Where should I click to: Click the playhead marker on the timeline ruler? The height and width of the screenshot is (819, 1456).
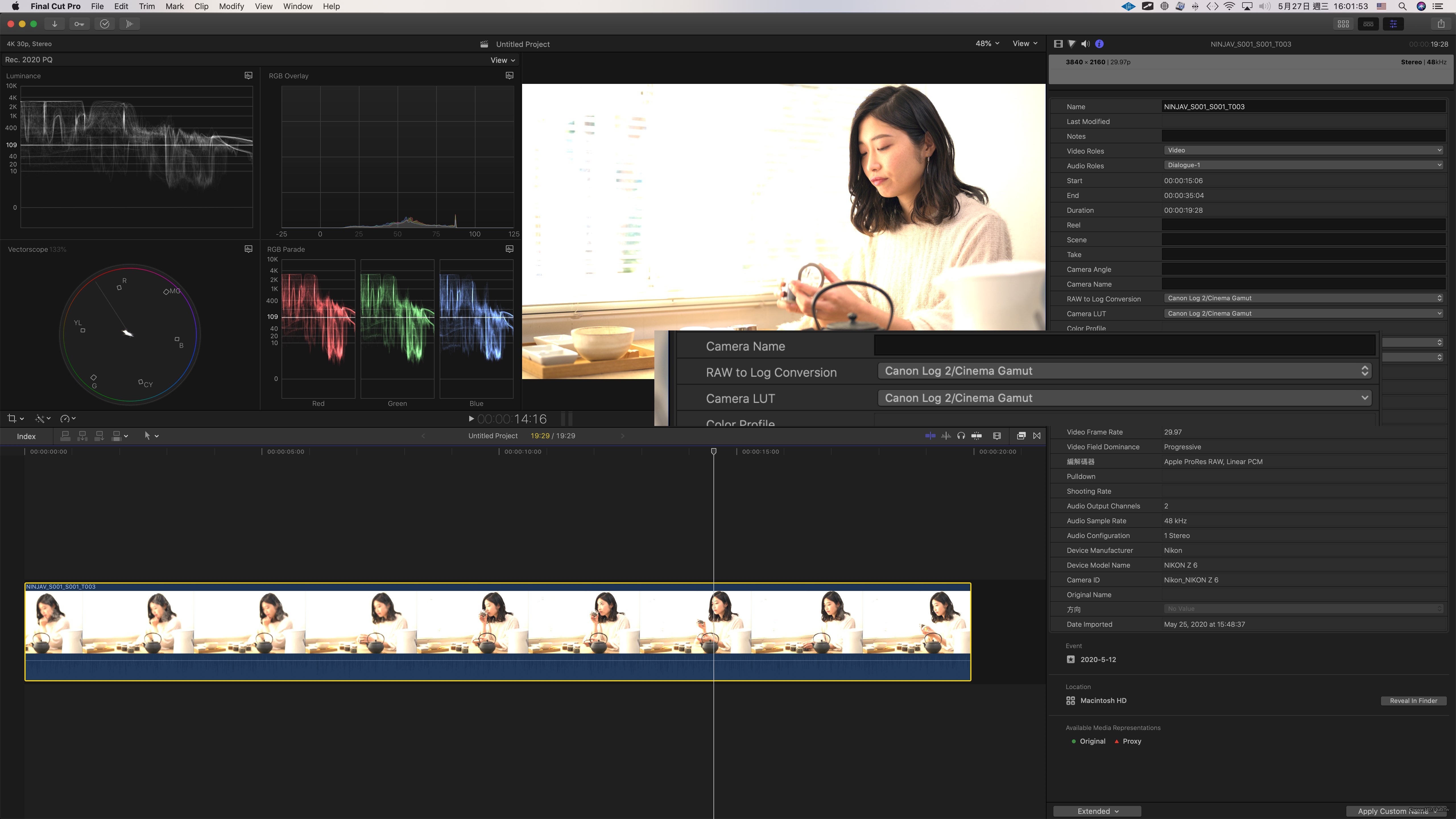click(714, 451)
